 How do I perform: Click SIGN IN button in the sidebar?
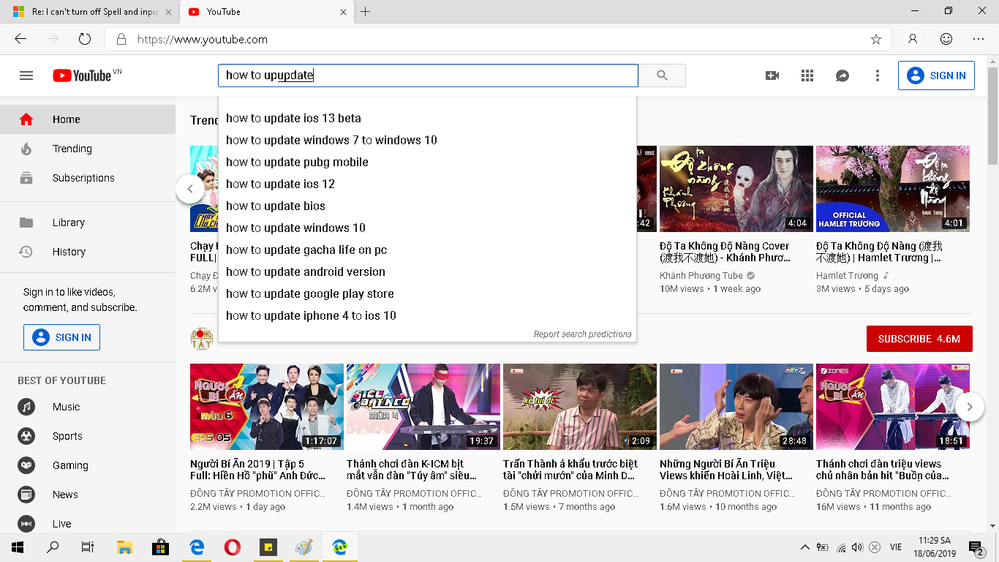[x=62, y=337]
